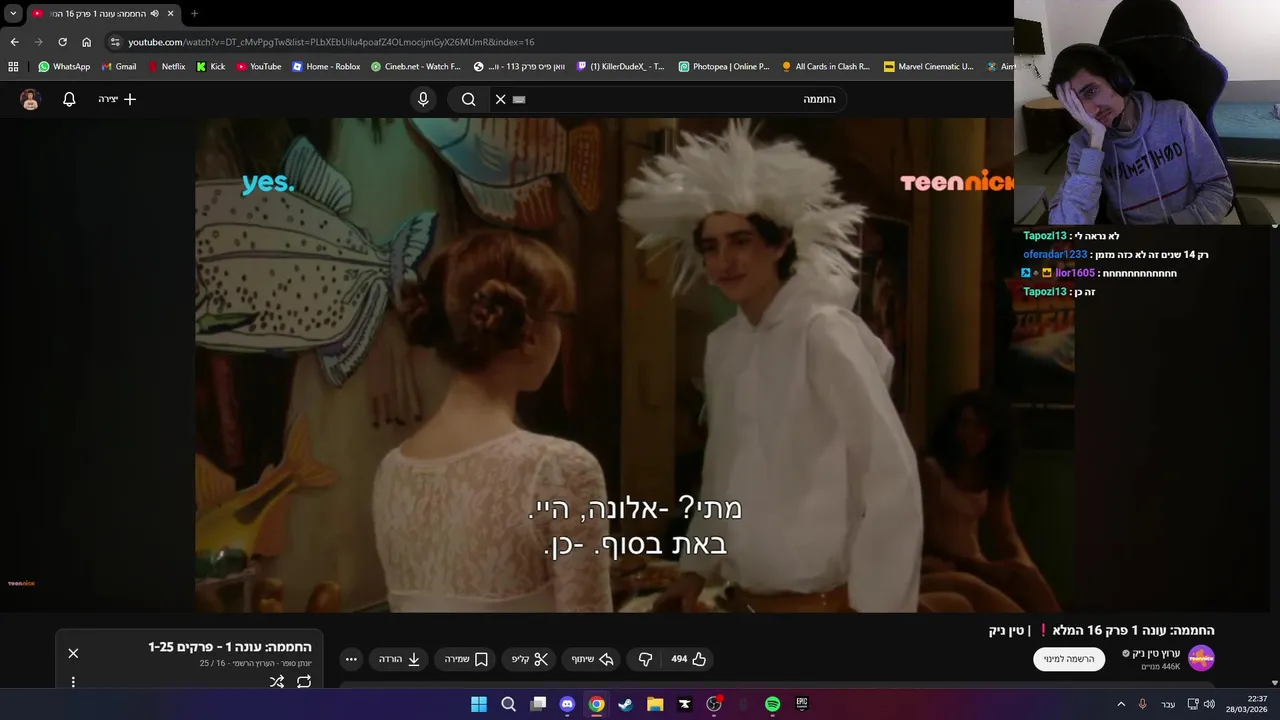Open Gmail bookmark
The width and height of the screenshot is (1280, 720).
[119, 67]
